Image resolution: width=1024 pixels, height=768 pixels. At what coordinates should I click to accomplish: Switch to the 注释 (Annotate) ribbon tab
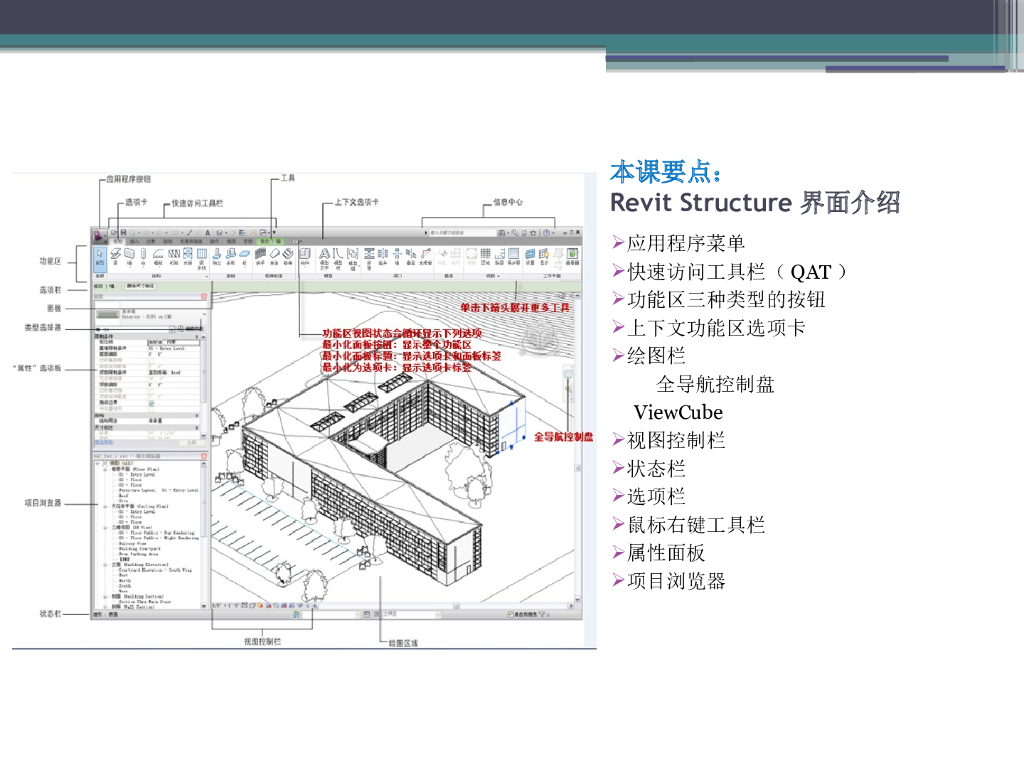[151, 242]
